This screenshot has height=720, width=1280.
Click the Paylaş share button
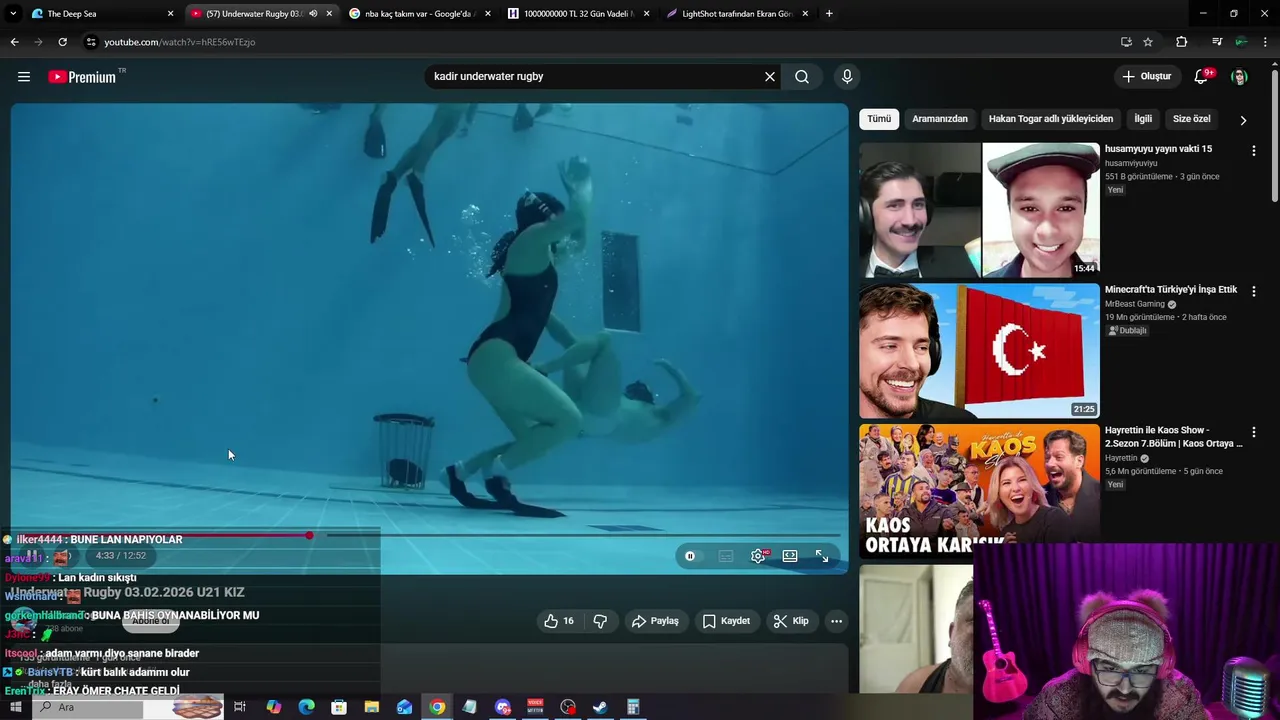tap(655, 621)
